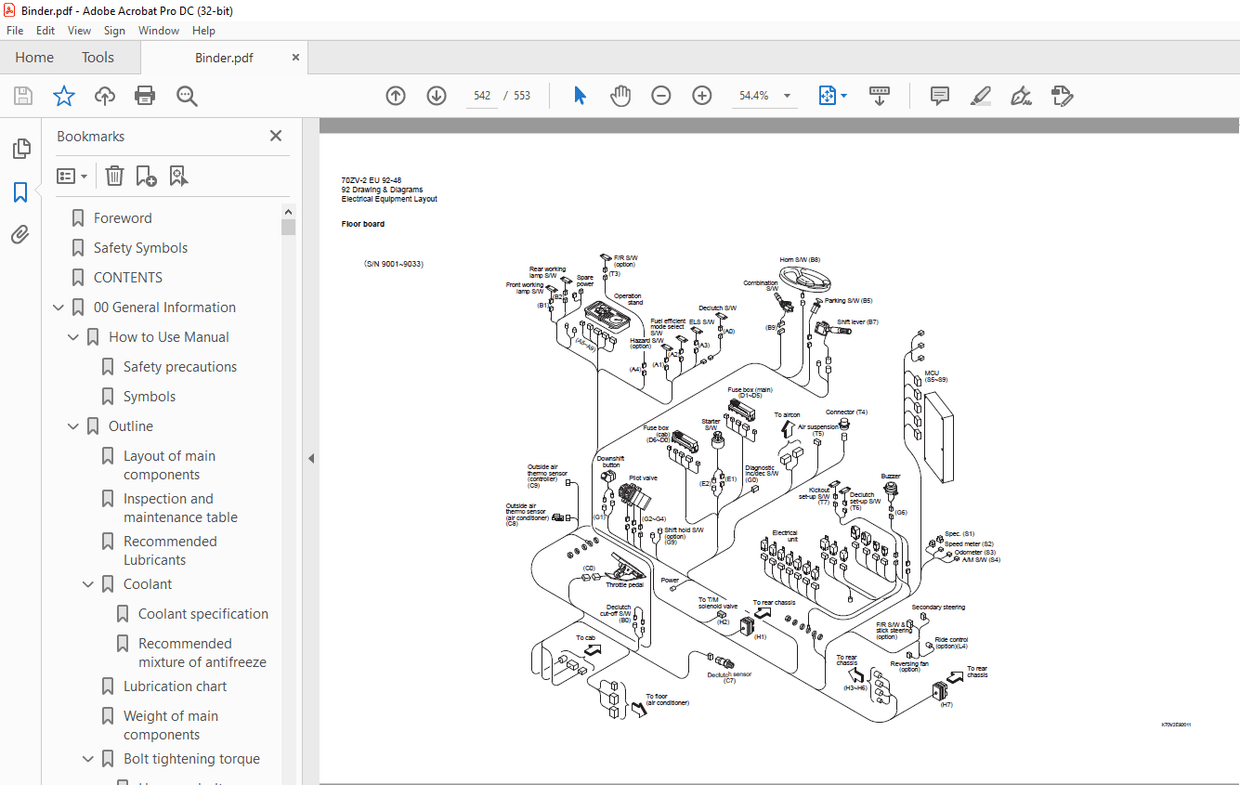Open the File menu
This screenshot has height=785, width=1240.
pyautogui.click(x=15, y=30)
